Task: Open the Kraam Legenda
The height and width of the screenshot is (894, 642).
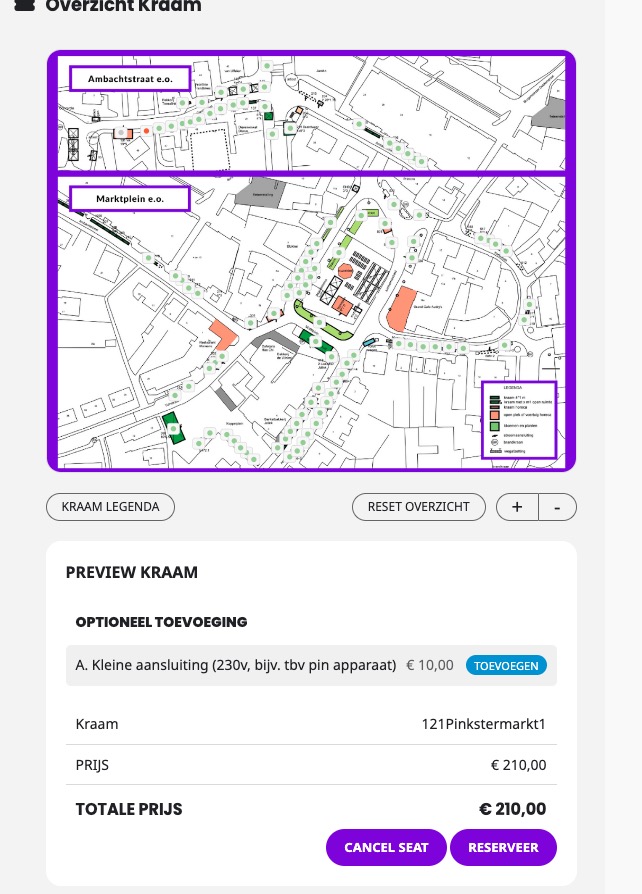Action: [x=110, y=507]
